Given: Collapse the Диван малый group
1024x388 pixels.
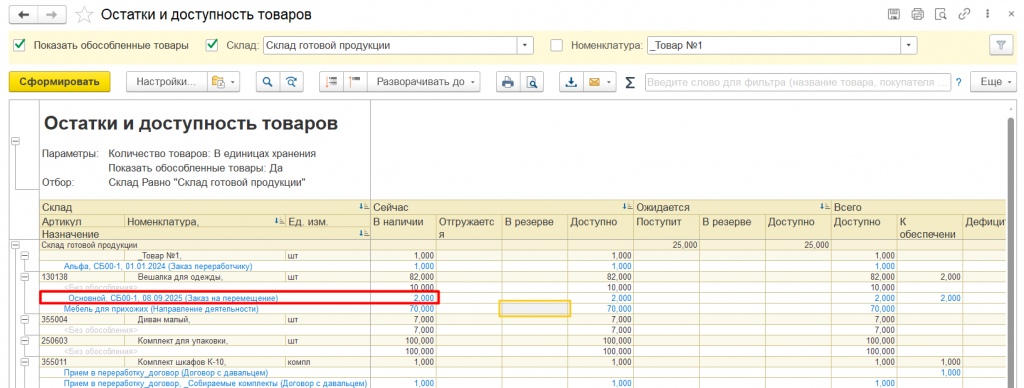Looking at the screenshot, I should pos(25,319).
